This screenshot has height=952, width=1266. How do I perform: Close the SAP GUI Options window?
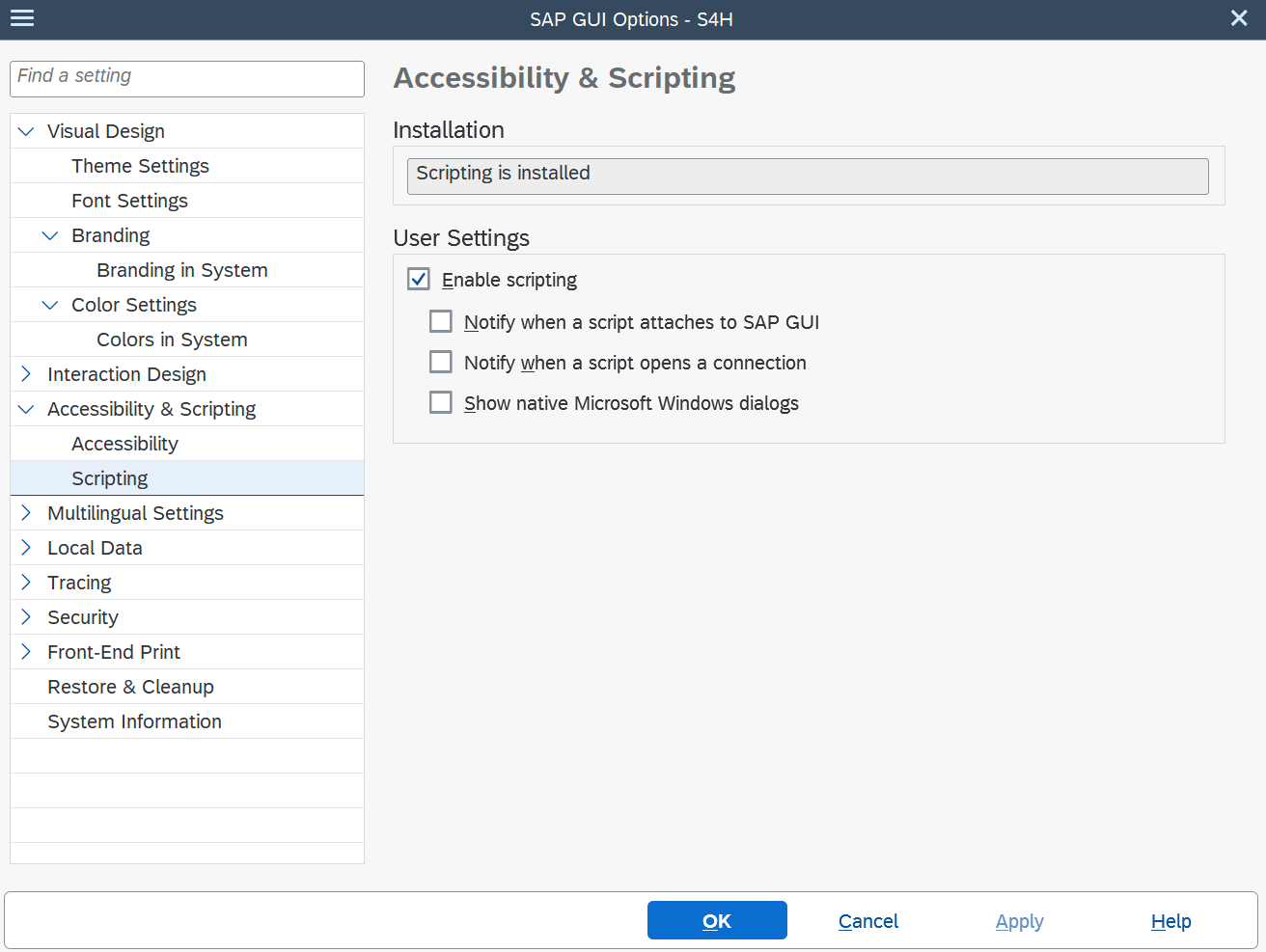pos(1239,18)
